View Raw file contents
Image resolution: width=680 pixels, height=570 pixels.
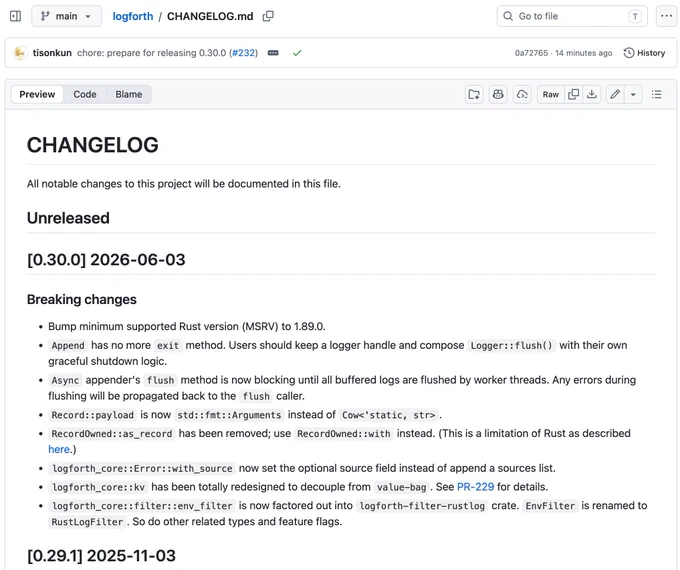(x=551, y=94)
